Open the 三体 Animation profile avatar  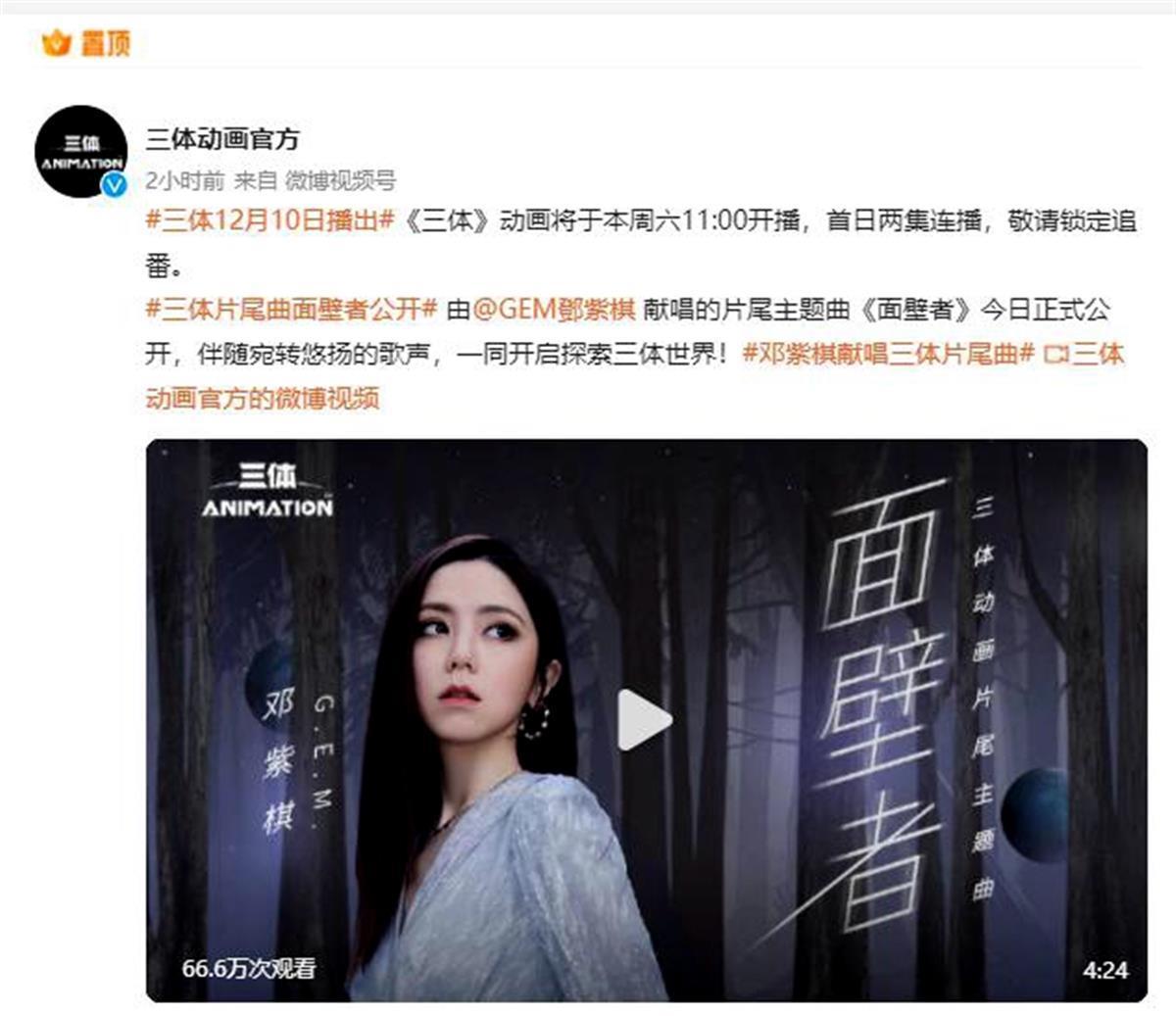[x=80, y=152]
